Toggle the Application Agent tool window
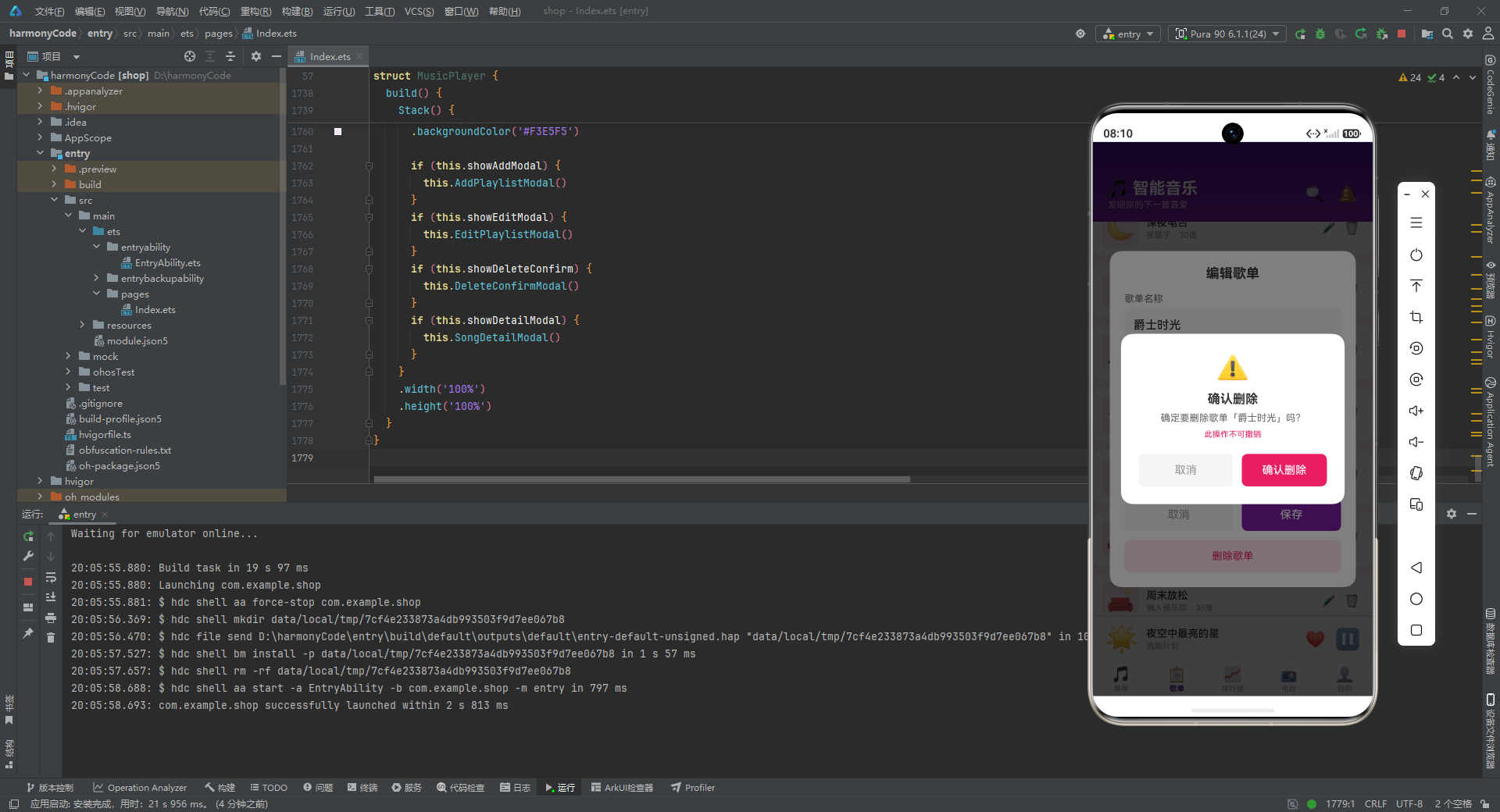 coord(1491,422)
